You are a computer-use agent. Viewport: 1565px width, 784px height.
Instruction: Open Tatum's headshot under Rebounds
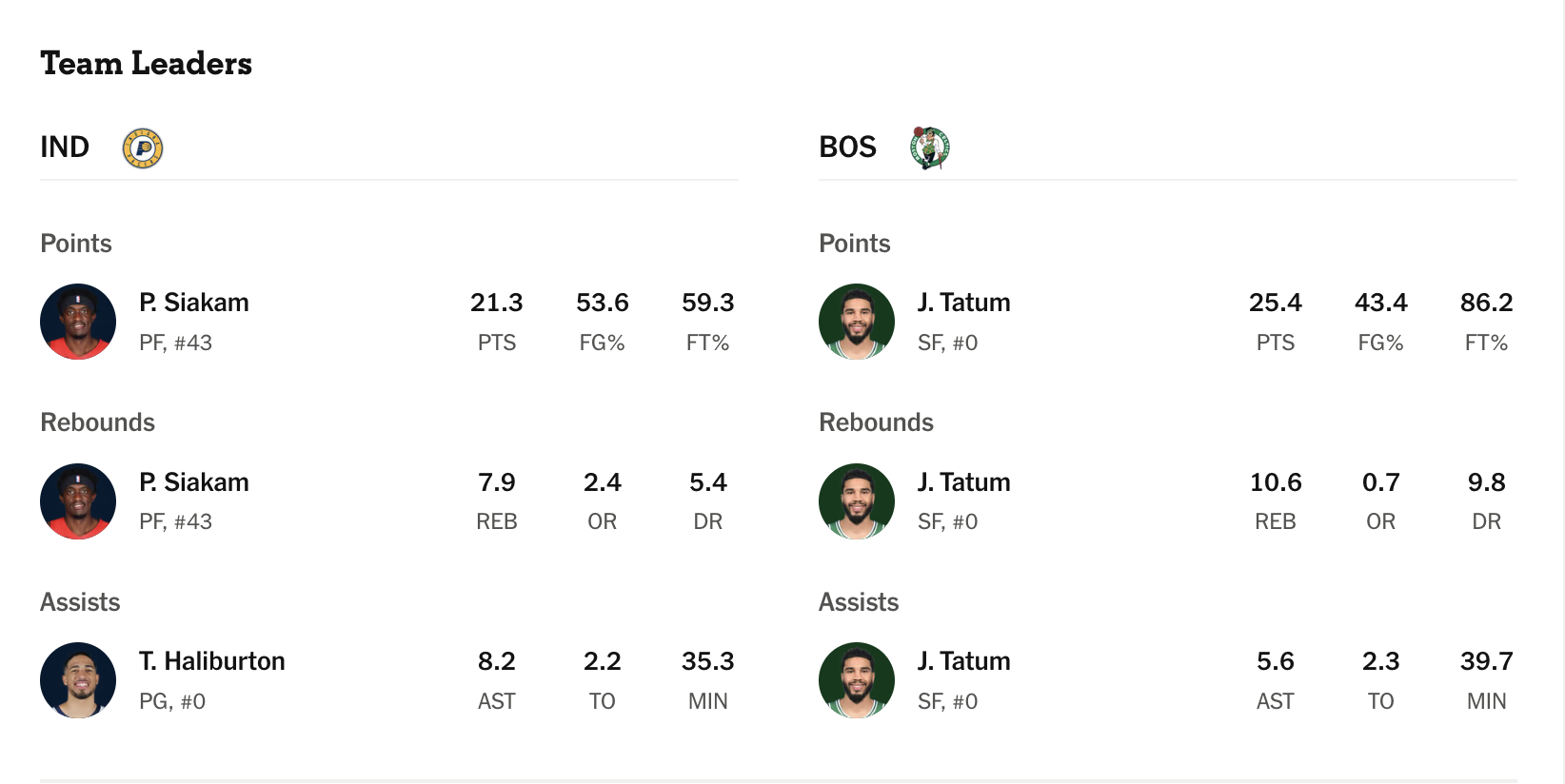click(x=857, y=501)
